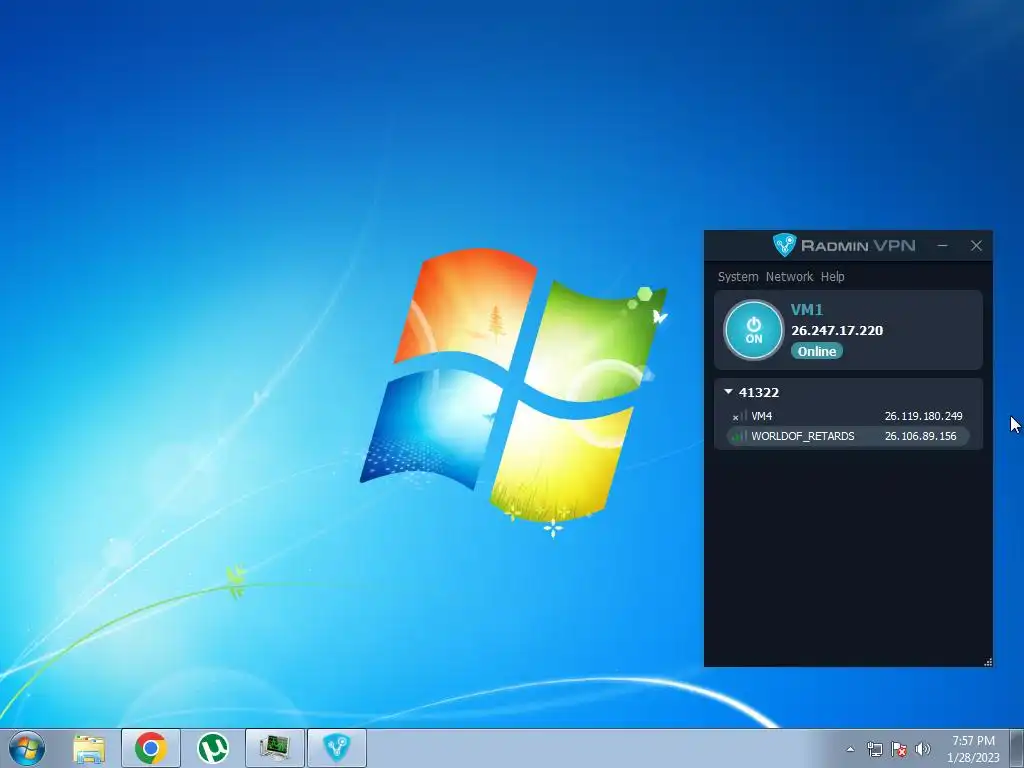Click the local IP address 26.247.17.220

point(837,330)
